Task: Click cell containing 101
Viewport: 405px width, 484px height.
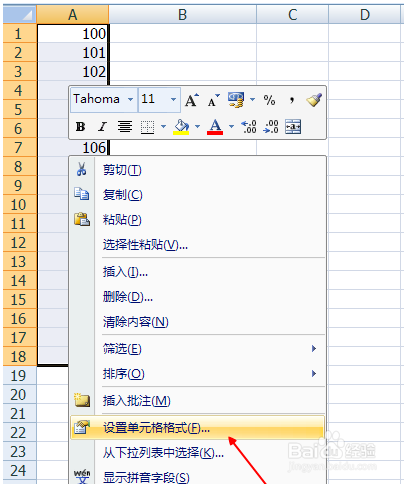Action: [73, 52]
